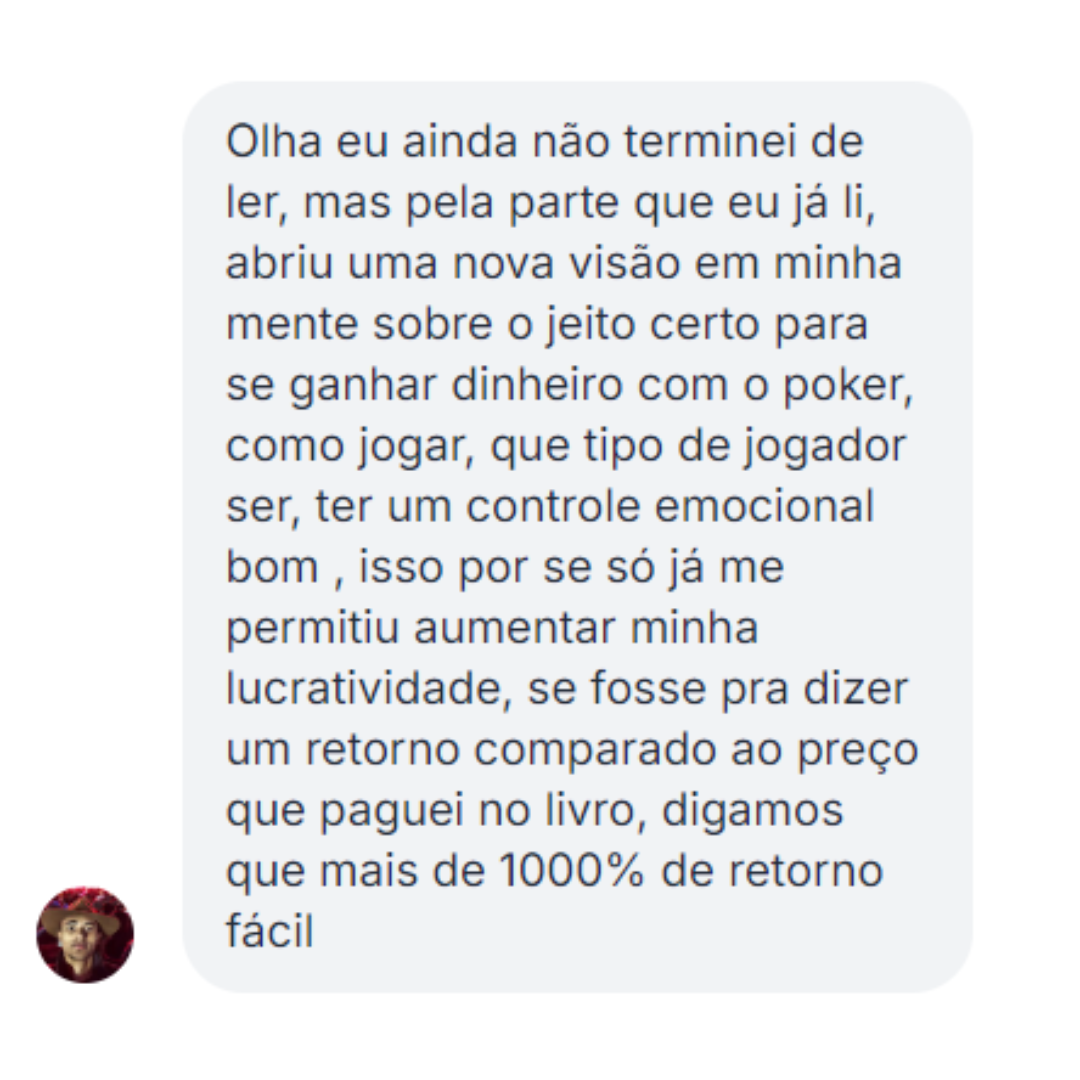This screenshot has height=1080, width=1080.
Task: Select the message bubble starting with "Olha eu"
Action: [577, 537]
